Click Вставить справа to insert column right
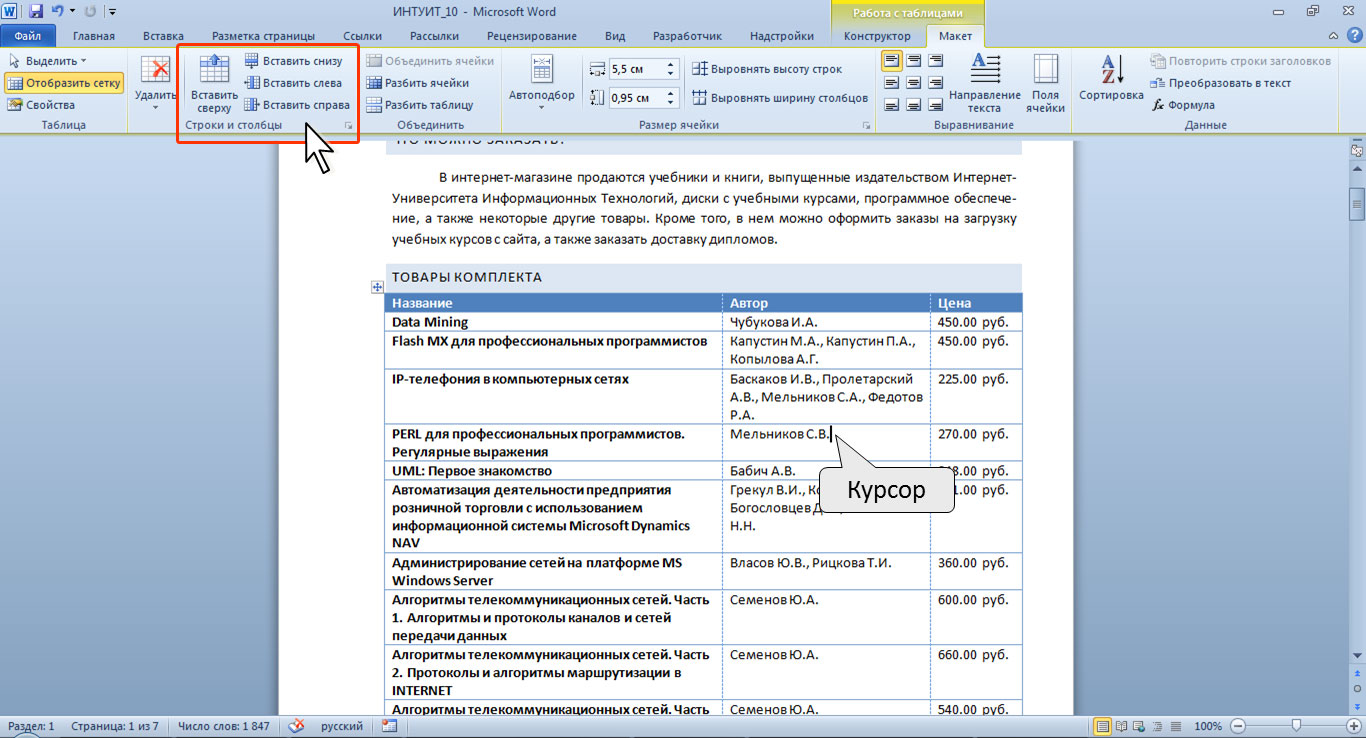This screenshot has width=1366, height=738. 296,105
